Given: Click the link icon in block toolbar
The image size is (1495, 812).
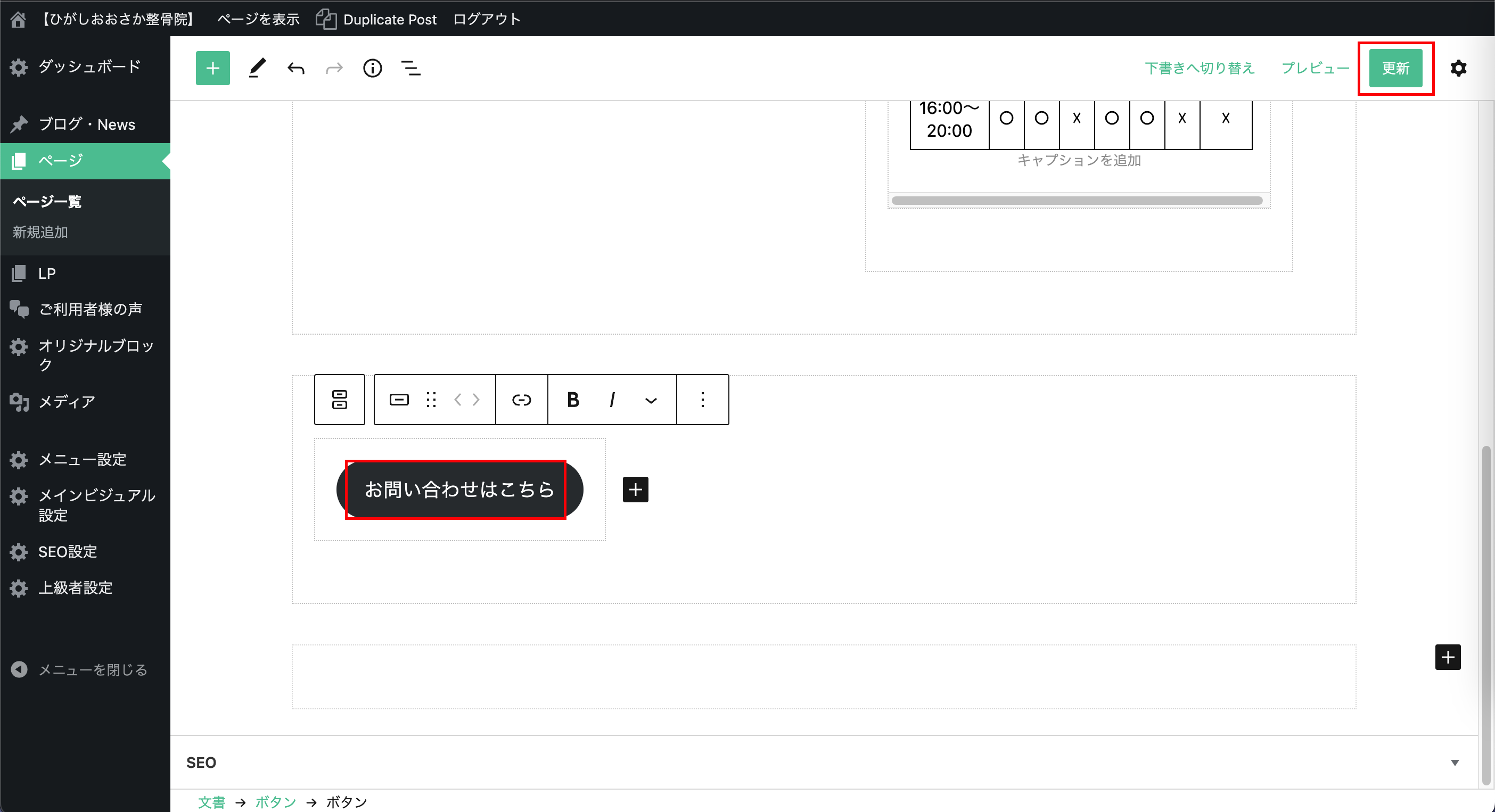Looking at the screenshot, I should pos(521,400).
